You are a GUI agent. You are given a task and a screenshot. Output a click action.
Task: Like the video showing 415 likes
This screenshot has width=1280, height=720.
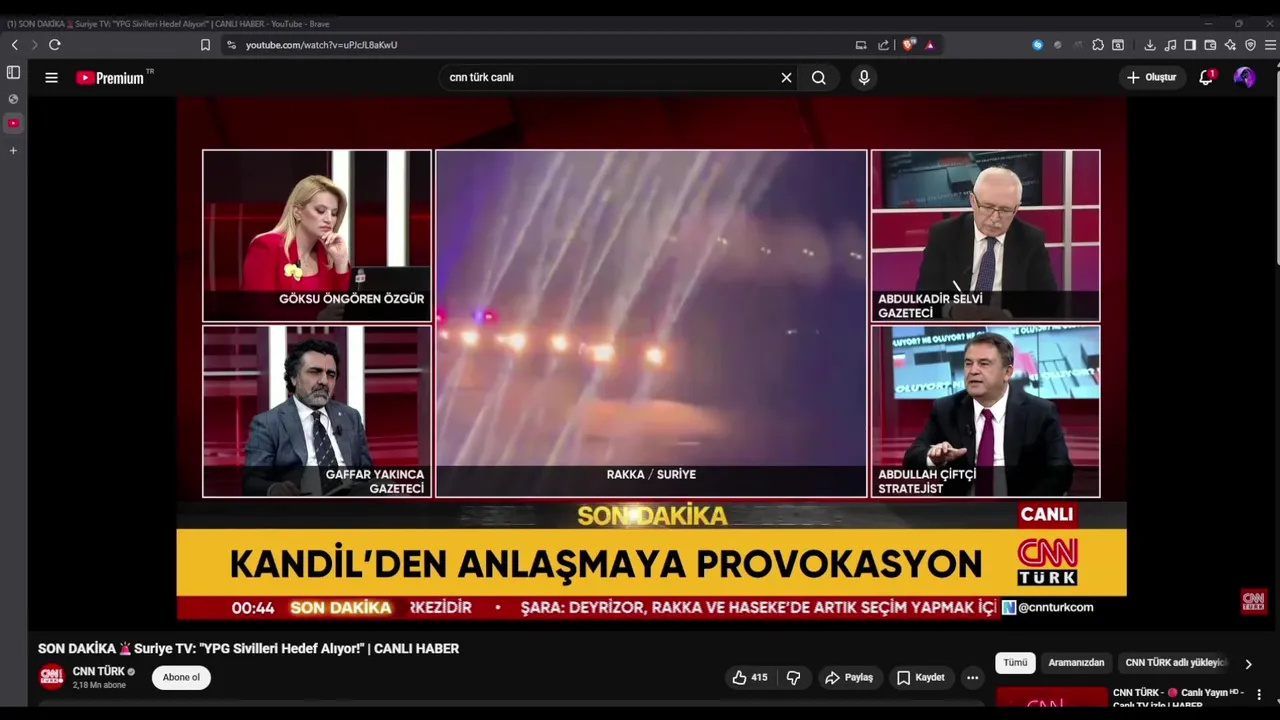(x=750, y=677)
